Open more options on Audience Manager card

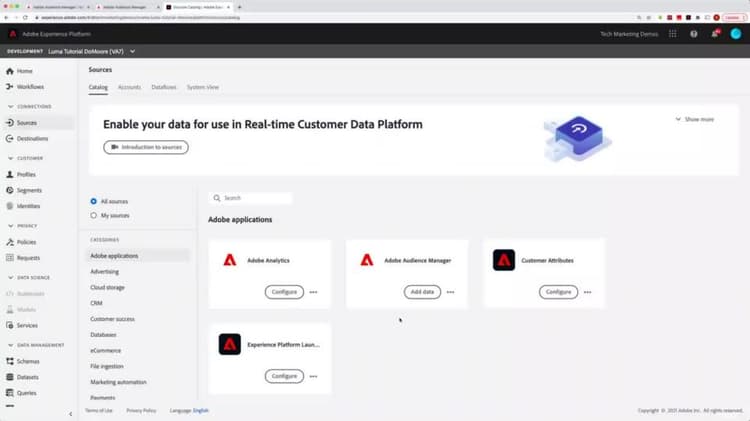(451, 292)
